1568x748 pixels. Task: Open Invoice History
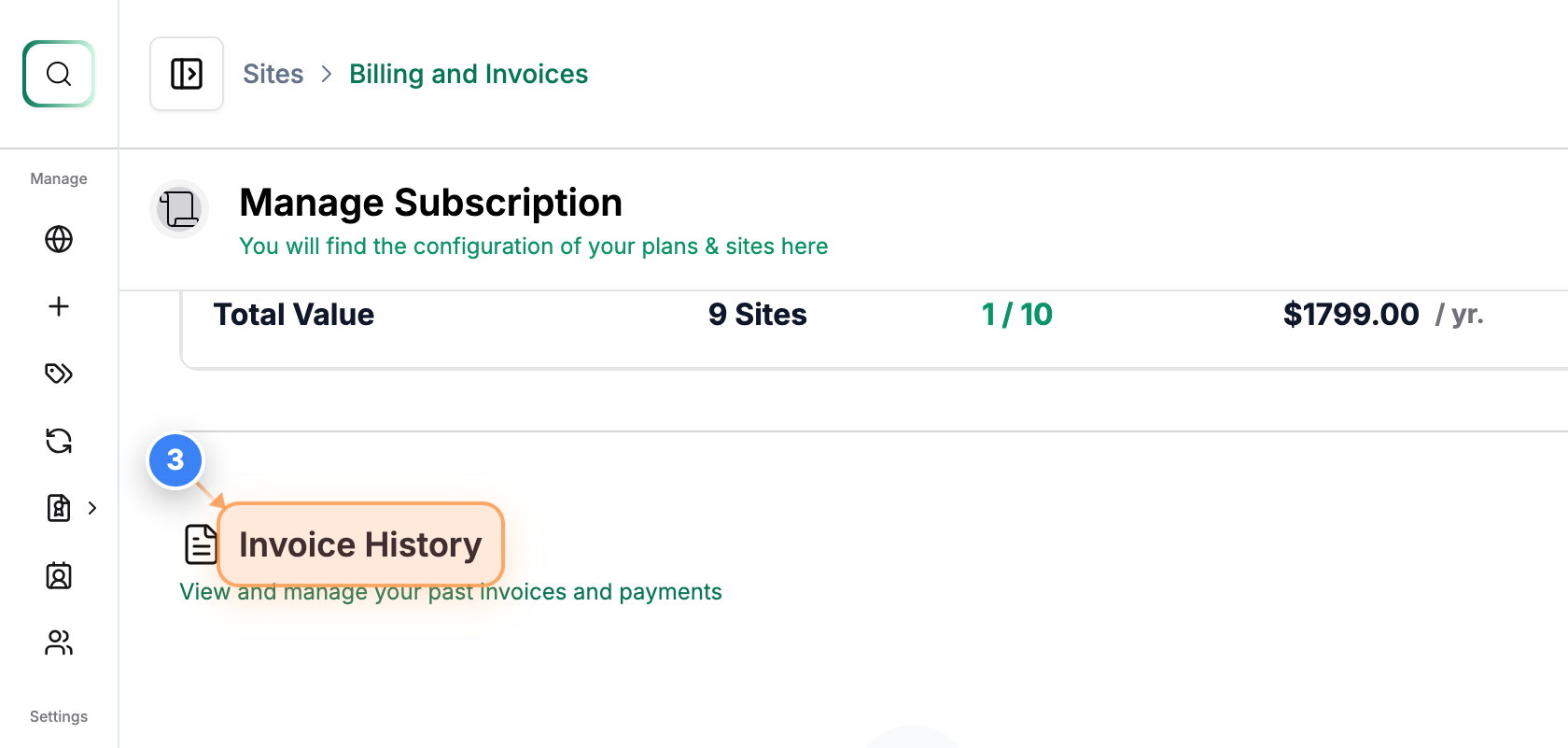[x=360, y=544]
